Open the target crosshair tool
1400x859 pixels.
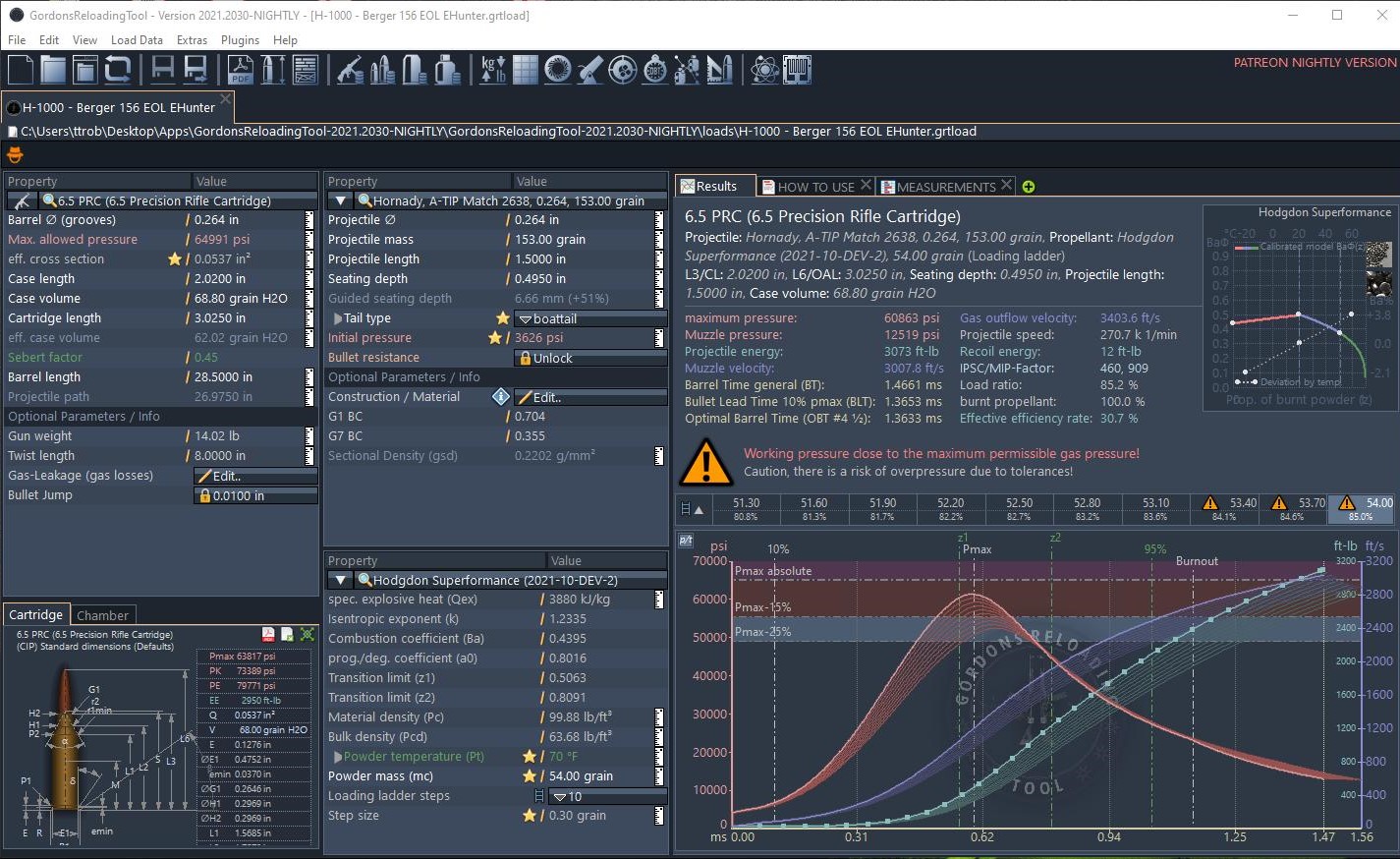pos(622,70)
